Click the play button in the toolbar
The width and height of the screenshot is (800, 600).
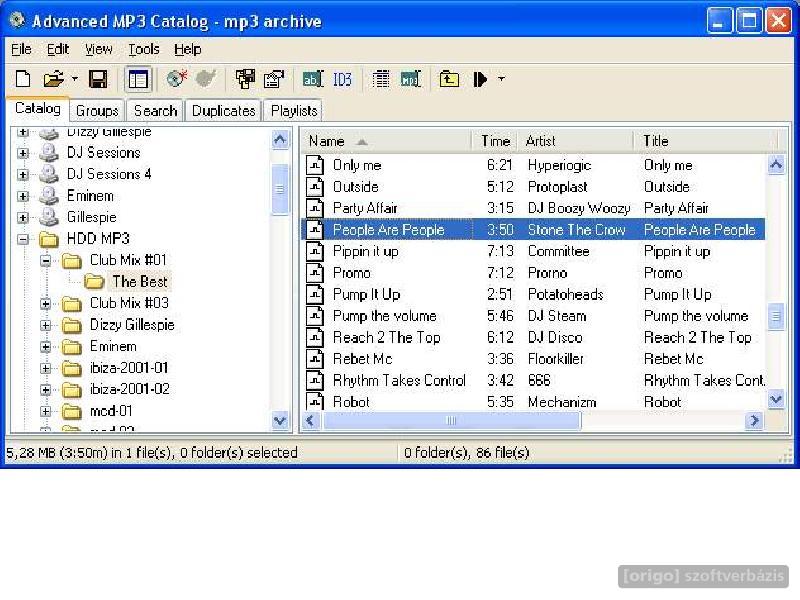[x=480, y=80]
